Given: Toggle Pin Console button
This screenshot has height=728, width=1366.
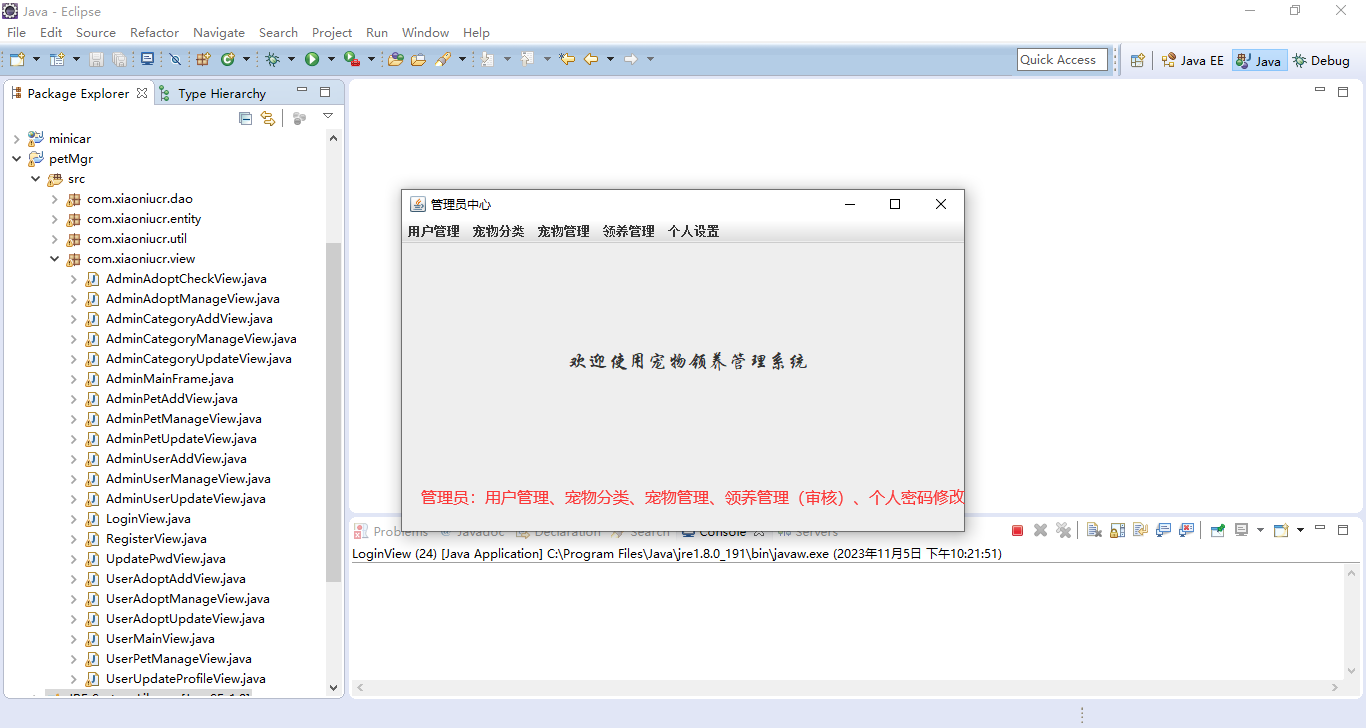Looking at the screenshot, I should [1217, 531].
